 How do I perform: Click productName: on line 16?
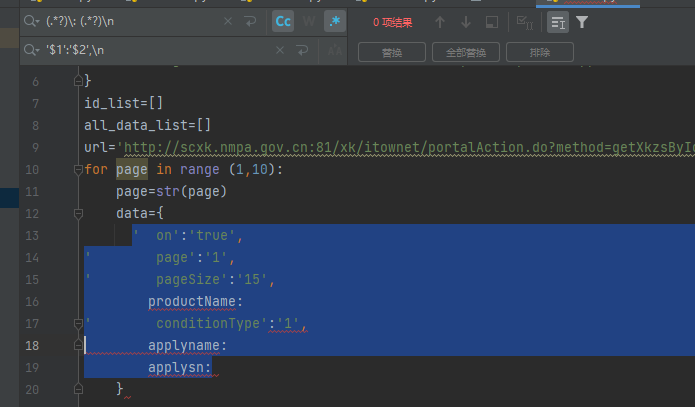click(x=195, y=301)
